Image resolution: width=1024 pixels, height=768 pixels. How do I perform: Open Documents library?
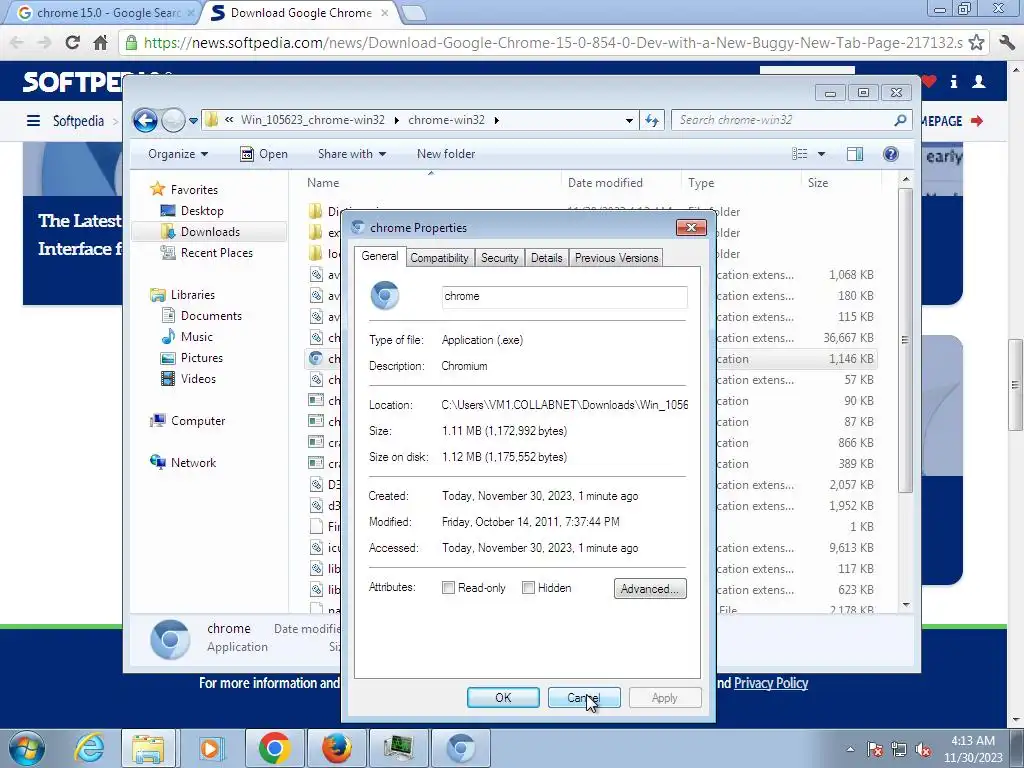[211, 316]
